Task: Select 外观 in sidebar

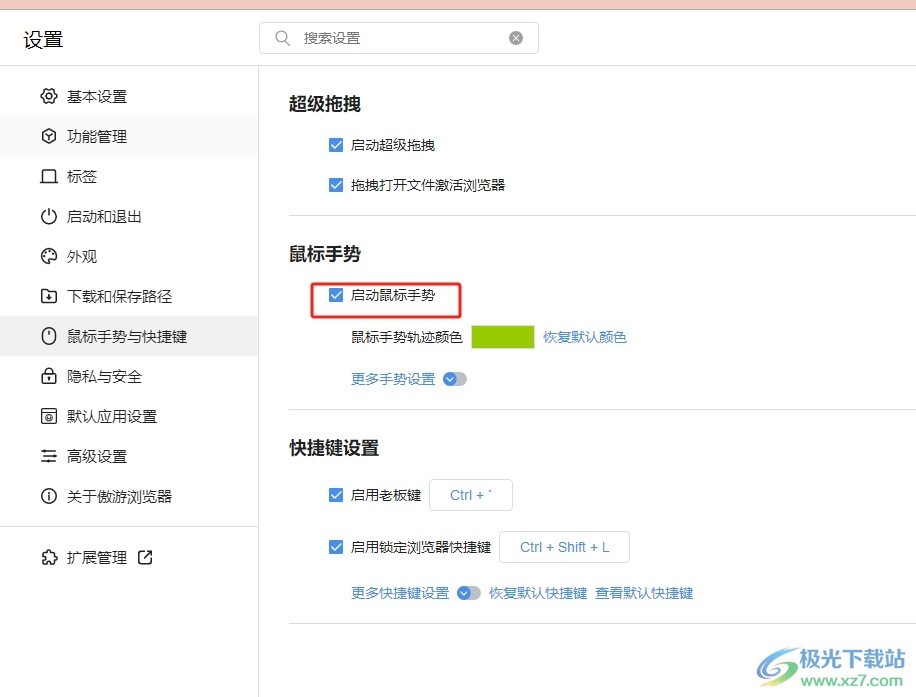Action: pos(129,256)
